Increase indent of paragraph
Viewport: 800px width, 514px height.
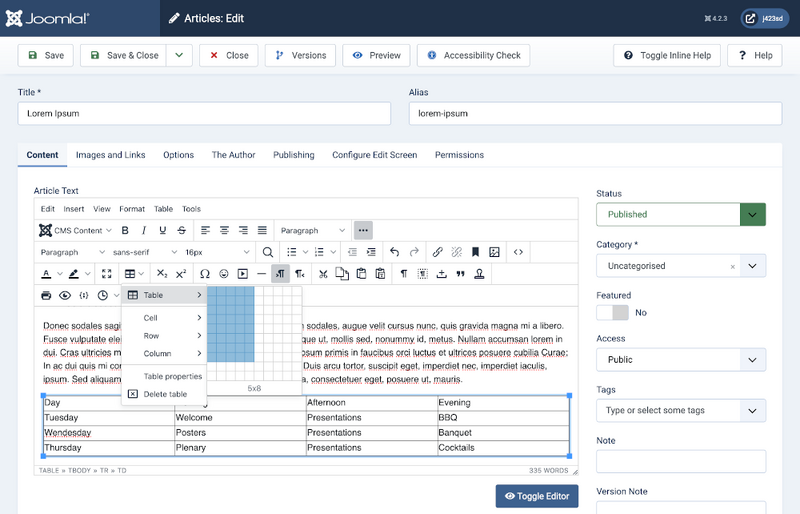371,252
